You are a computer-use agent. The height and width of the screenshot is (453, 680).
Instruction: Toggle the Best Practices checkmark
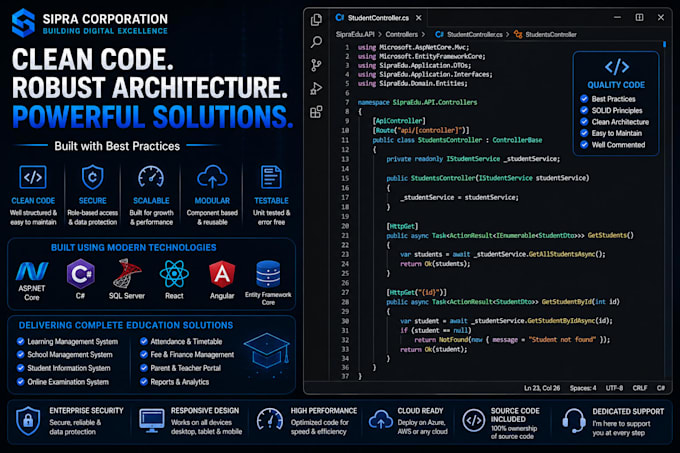(584, 99)
